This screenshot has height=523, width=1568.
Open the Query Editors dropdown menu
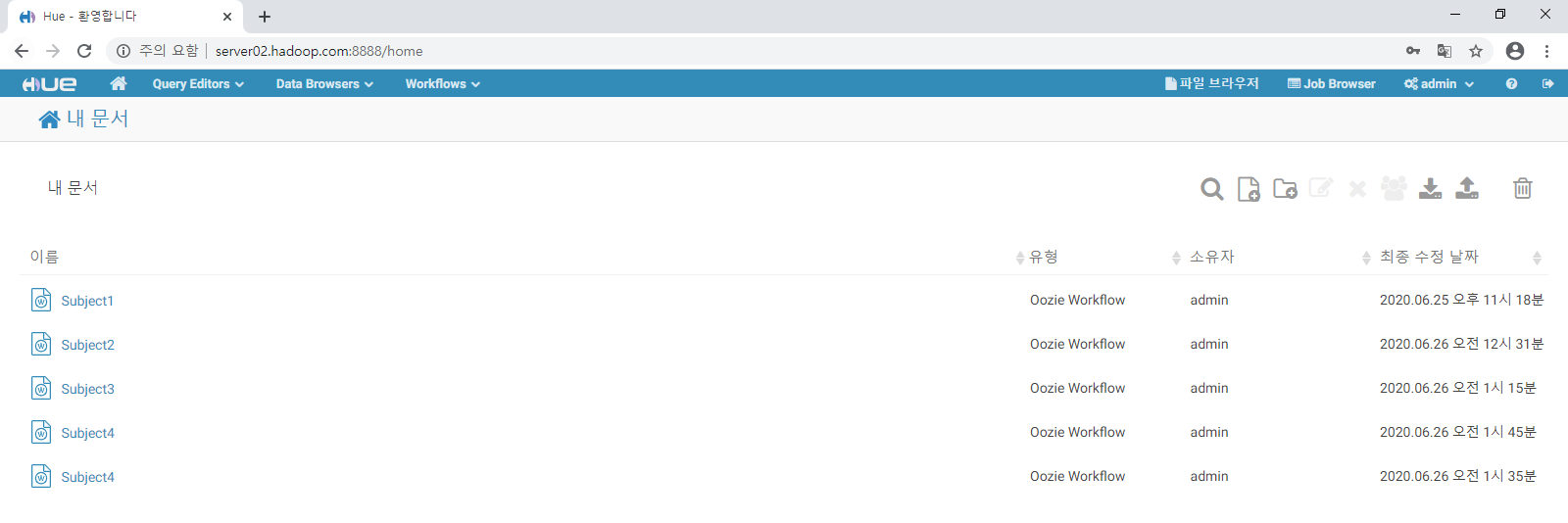point(198,84)
